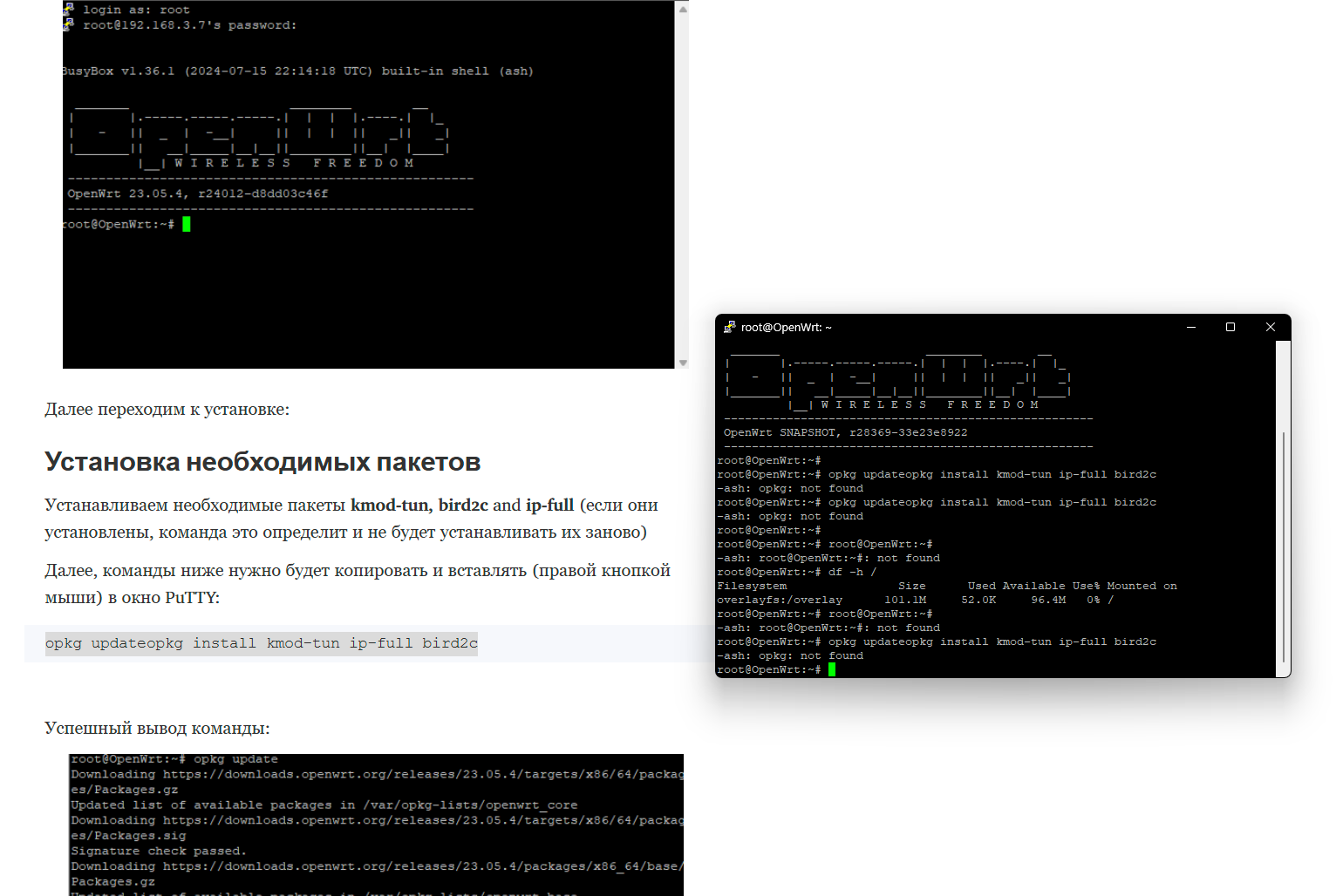1336x896 pixels.
Task: Maximize the root@OpenWrt PuTTY window
Action: coord(1230,327)
